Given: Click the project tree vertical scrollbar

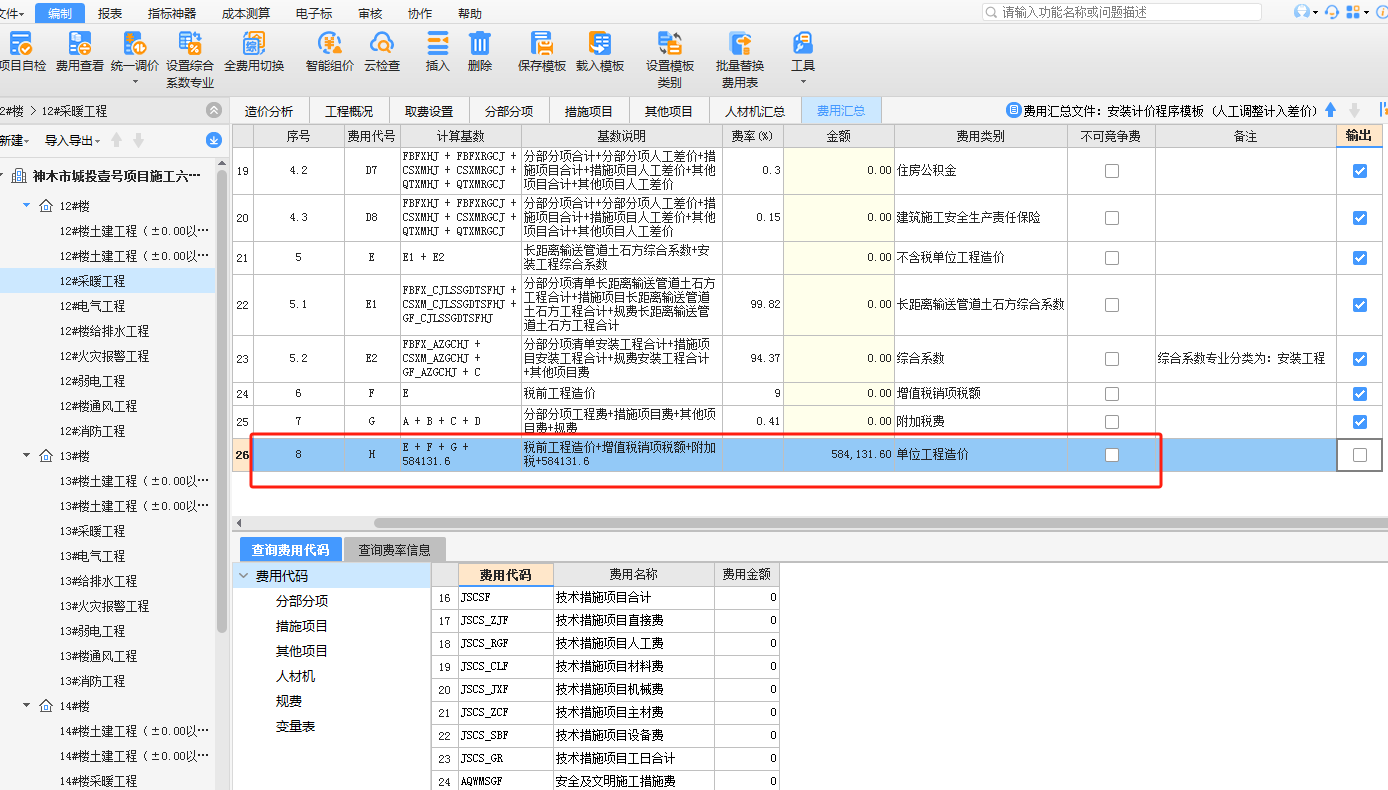Looking at the screenshot, I should click(x=222, y=400).
